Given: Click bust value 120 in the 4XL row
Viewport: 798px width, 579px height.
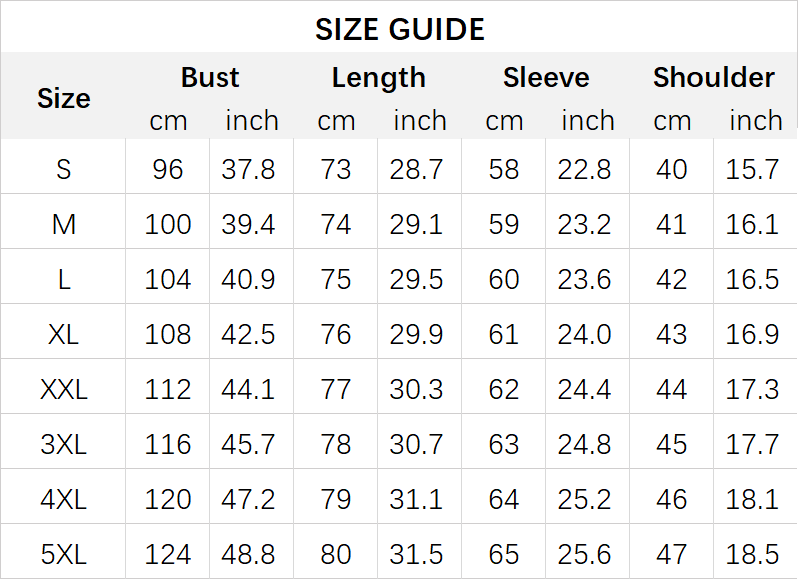Looking at the screenshot, I should tap(168, 498).
